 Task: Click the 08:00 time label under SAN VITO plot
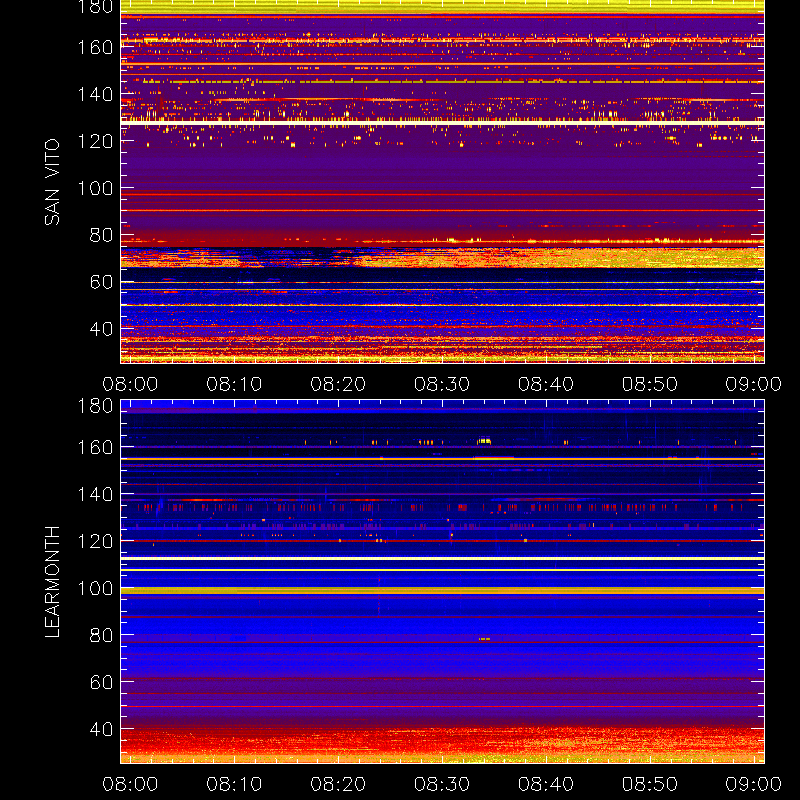coord(130,384)
